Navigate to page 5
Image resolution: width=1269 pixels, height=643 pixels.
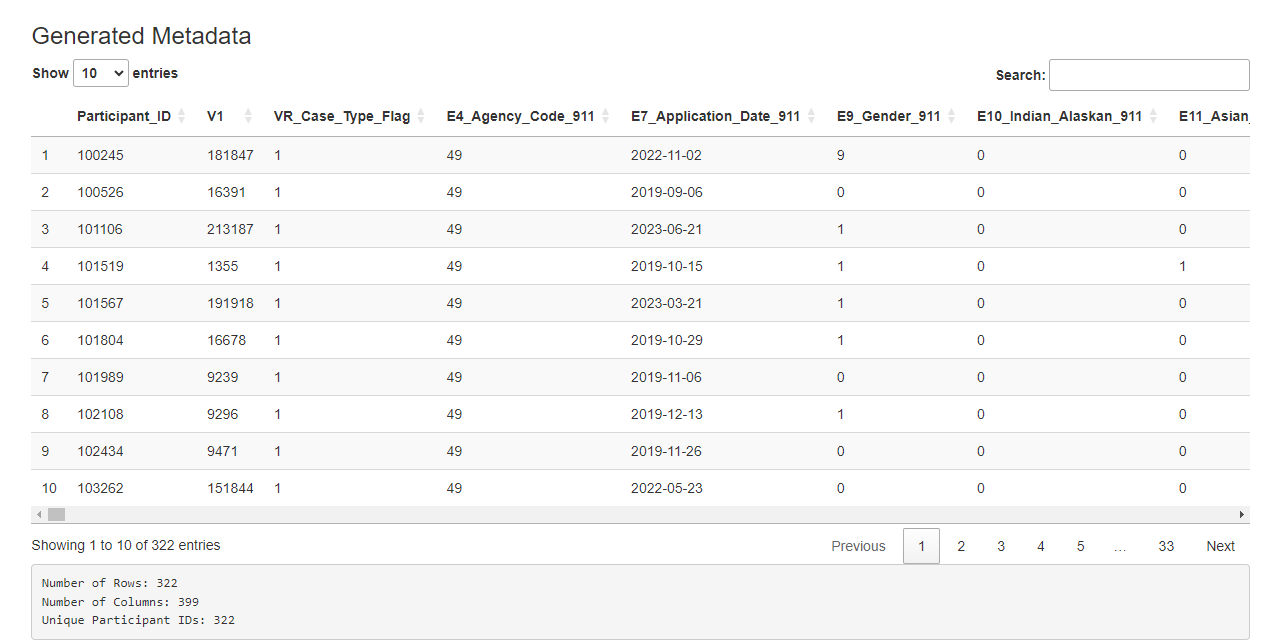1081,546
